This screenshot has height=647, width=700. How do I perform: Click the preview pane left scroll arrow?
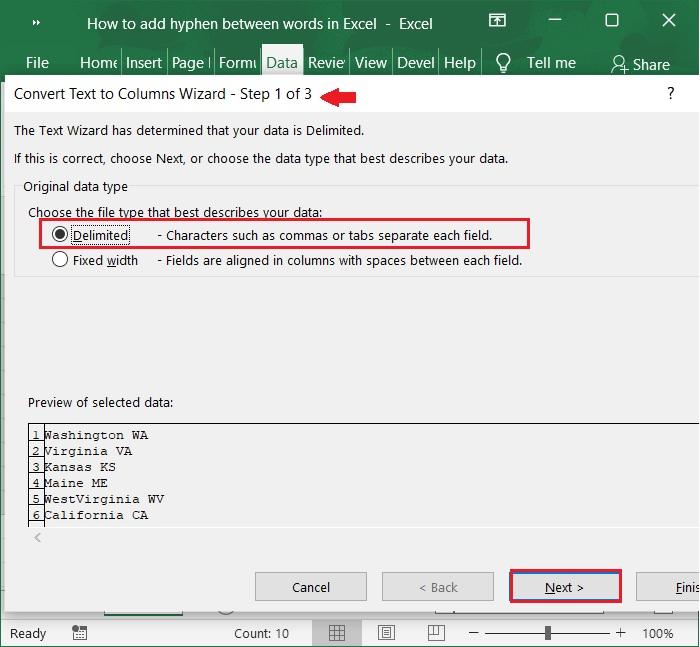point(38,538)
